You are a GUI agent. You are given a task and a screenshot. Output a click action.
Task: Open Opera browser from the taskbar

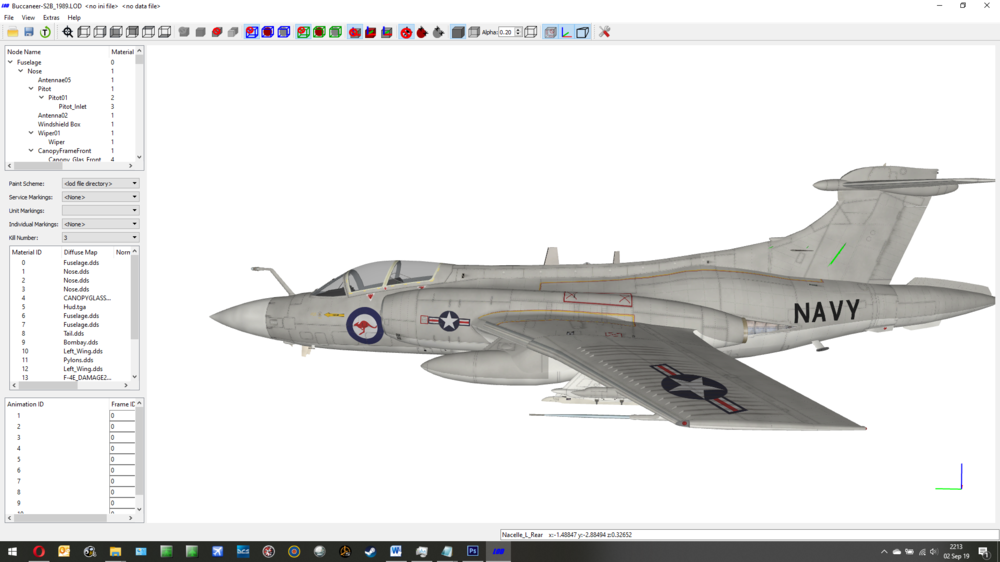pos(38,551)
